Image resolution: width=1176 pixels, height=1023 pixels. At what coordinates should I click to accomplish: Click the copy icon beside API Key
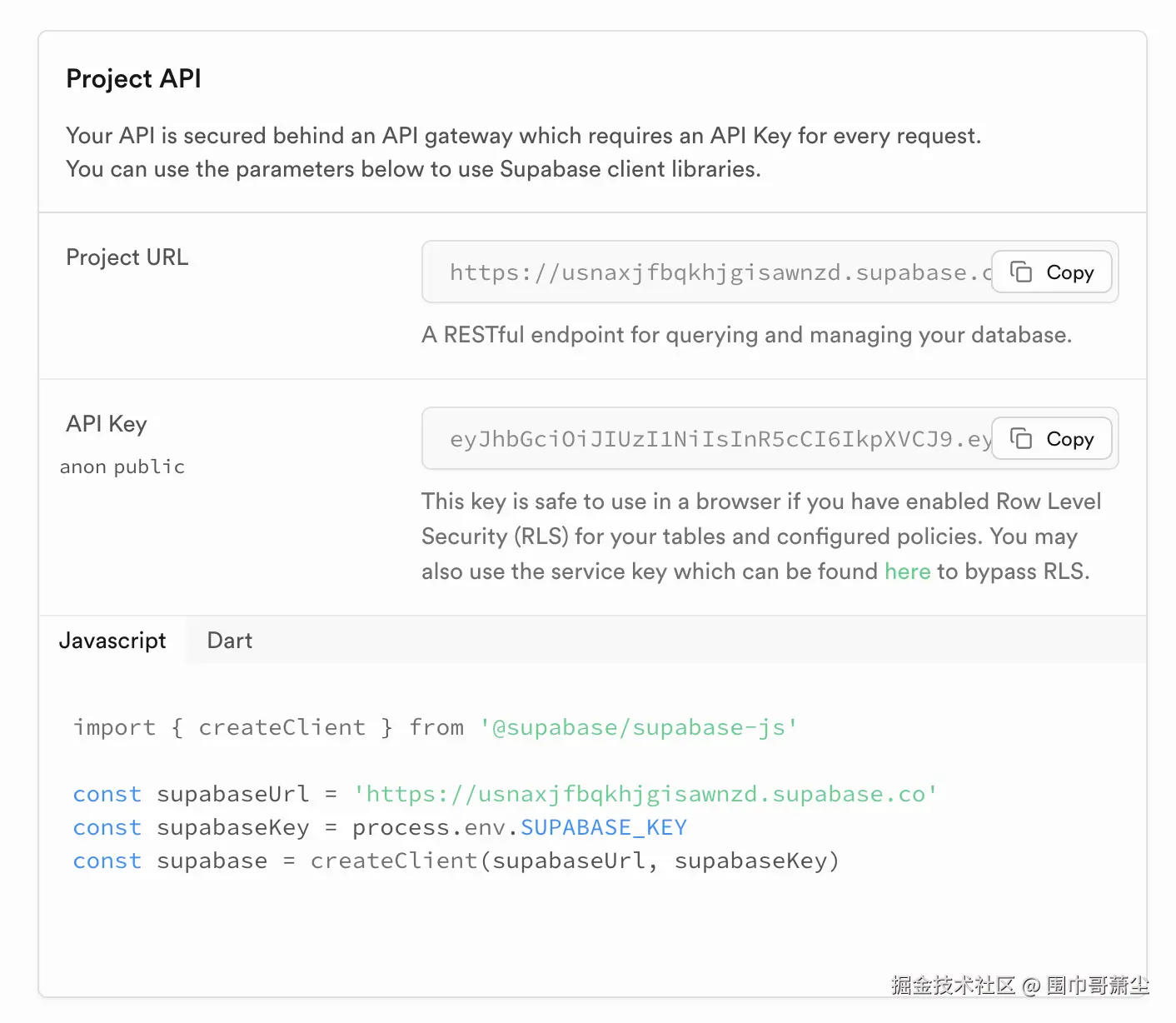click(x=1021, y=438)
